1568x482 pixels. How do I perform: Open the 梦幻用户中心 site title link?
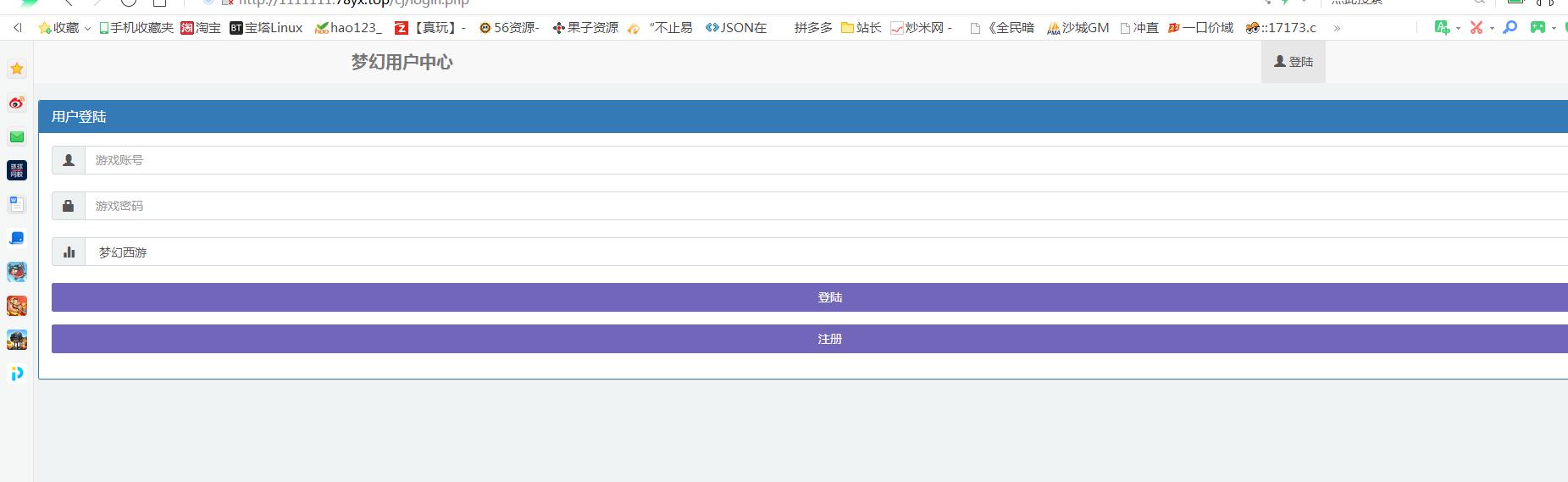[x=402, y=62]
